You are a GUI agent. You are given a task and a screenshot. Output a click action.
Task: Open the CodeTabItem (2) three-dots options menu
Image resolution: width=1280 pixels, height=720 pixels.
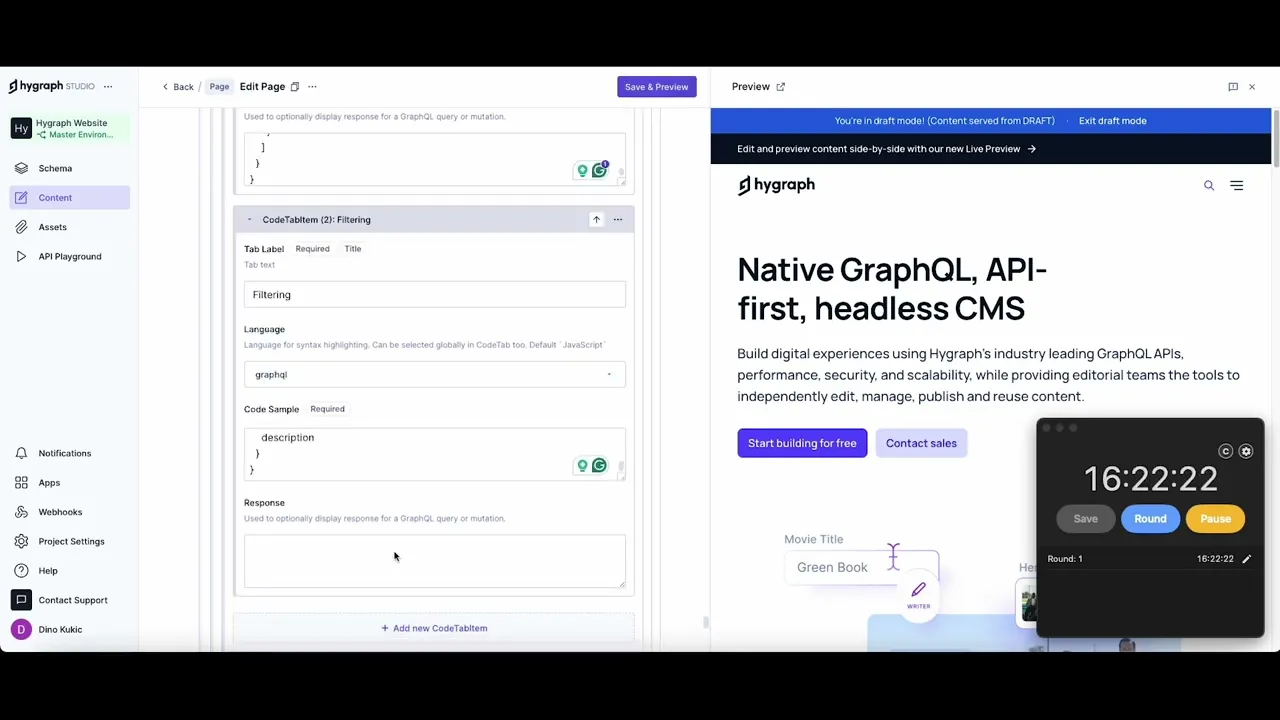click(x=617, y=219)
